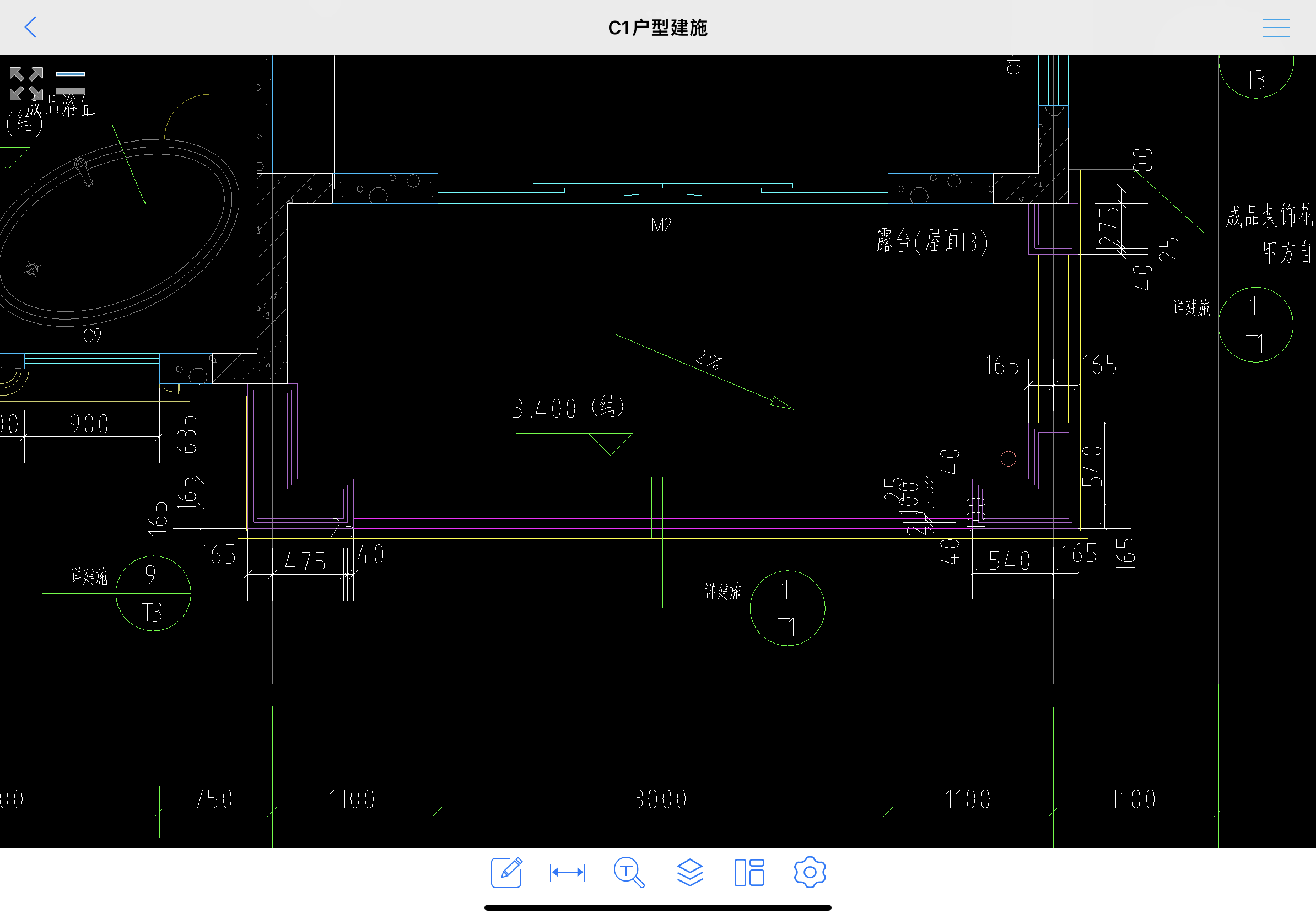
Task: Click the '2%' slope annotation
Action: [x=709, y=359]
